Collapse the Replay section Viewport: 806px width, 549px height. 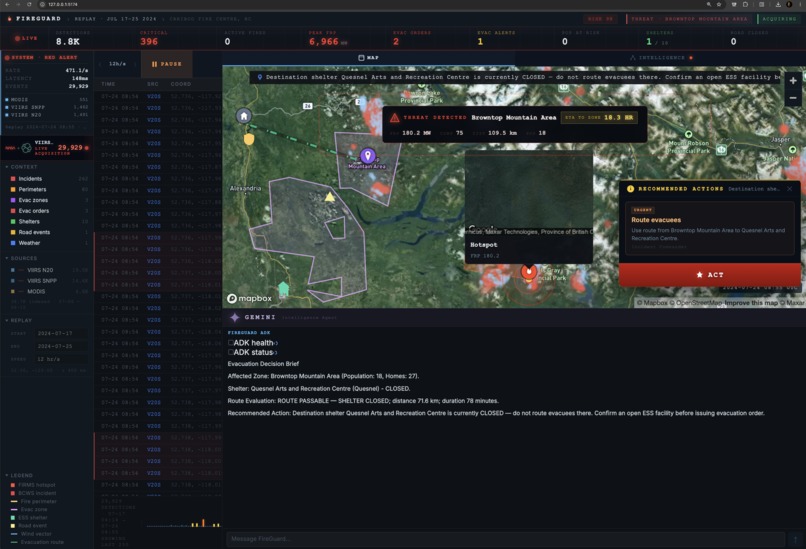19,320
